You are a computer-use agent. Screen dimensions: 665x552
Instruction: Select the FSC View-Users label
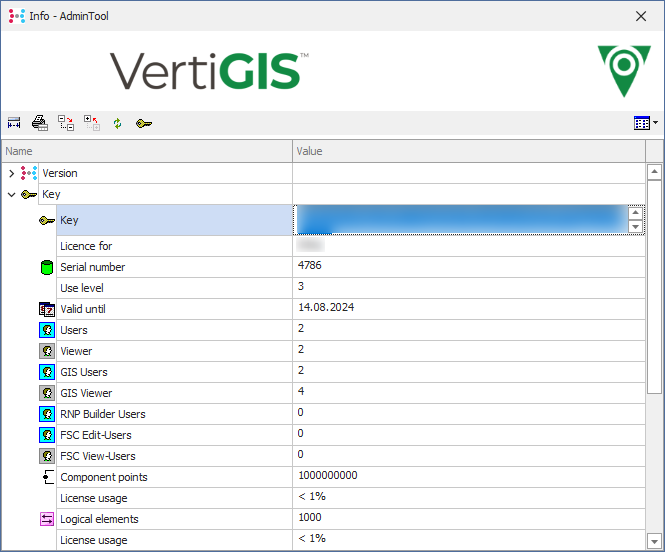[98, 456]
